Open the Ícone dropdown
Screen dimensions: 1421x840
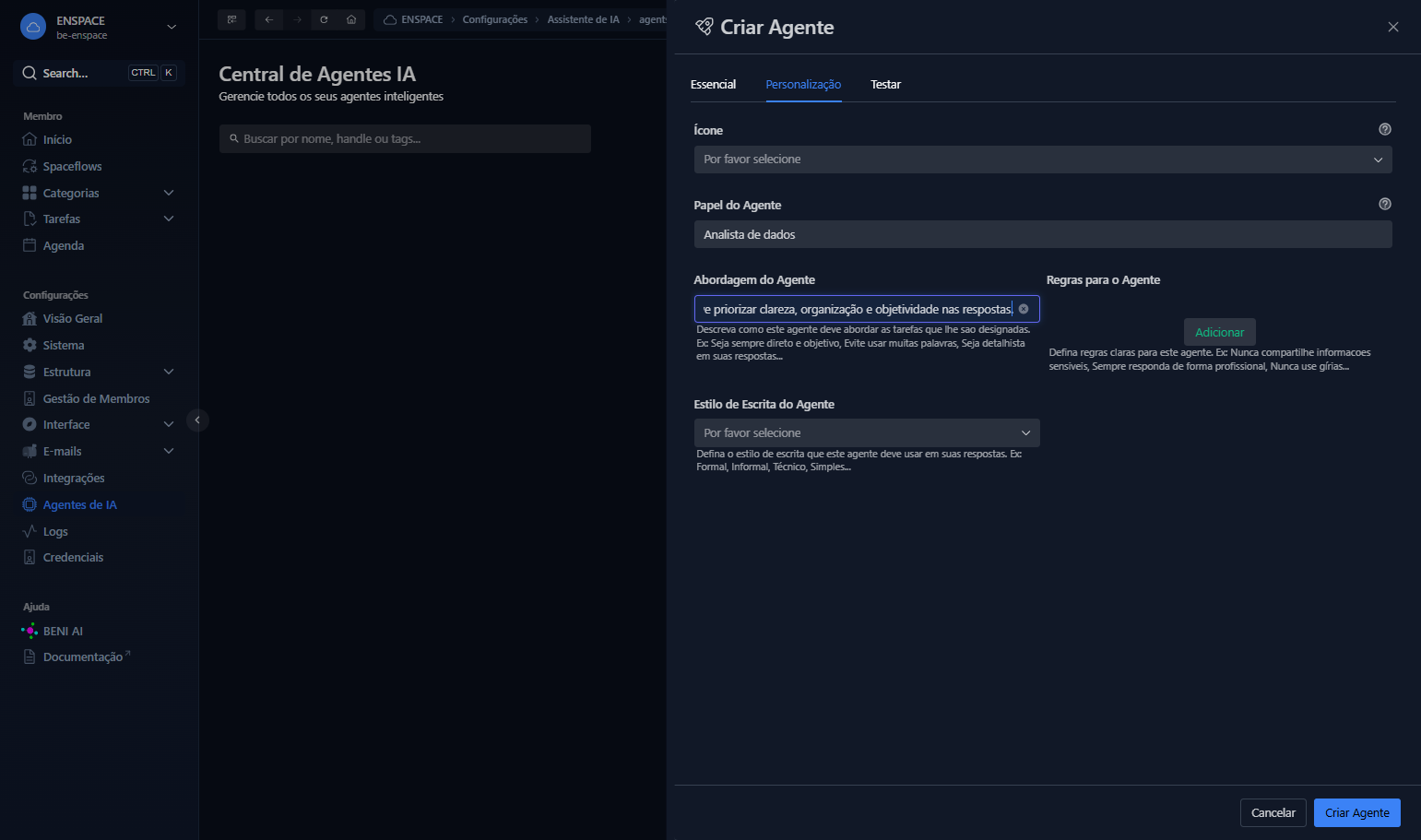[x=1043, y=160]
